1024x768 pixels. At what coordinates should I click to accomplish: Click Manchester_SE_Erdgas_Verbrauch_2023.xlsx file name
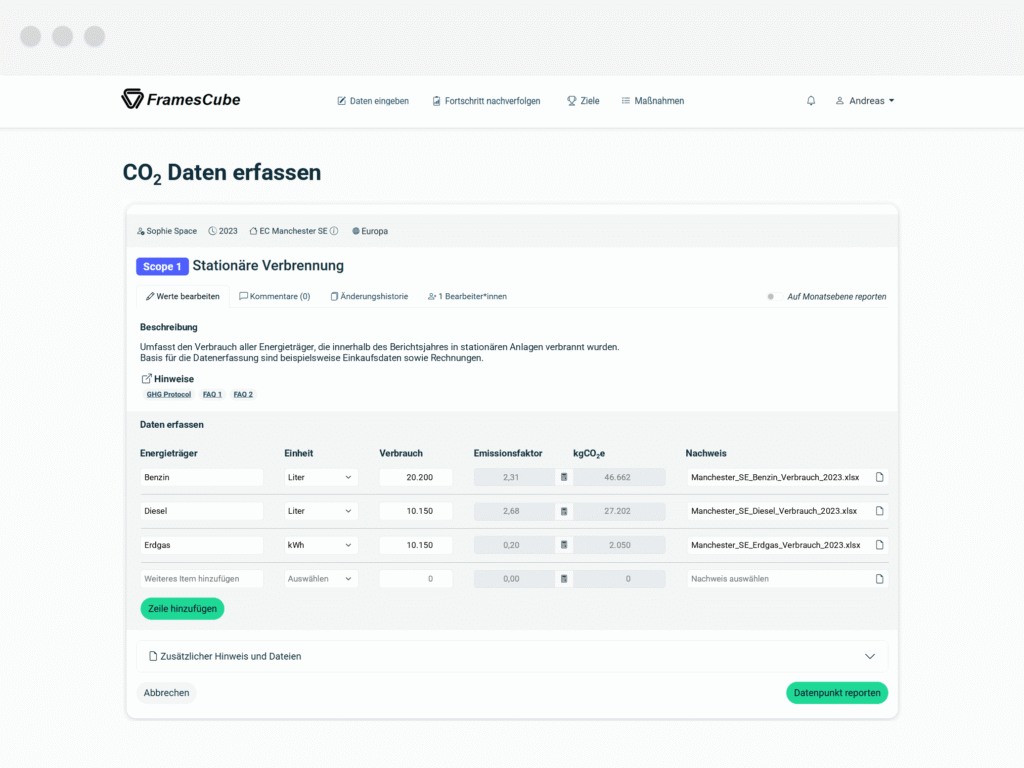[x=776, y=545]
